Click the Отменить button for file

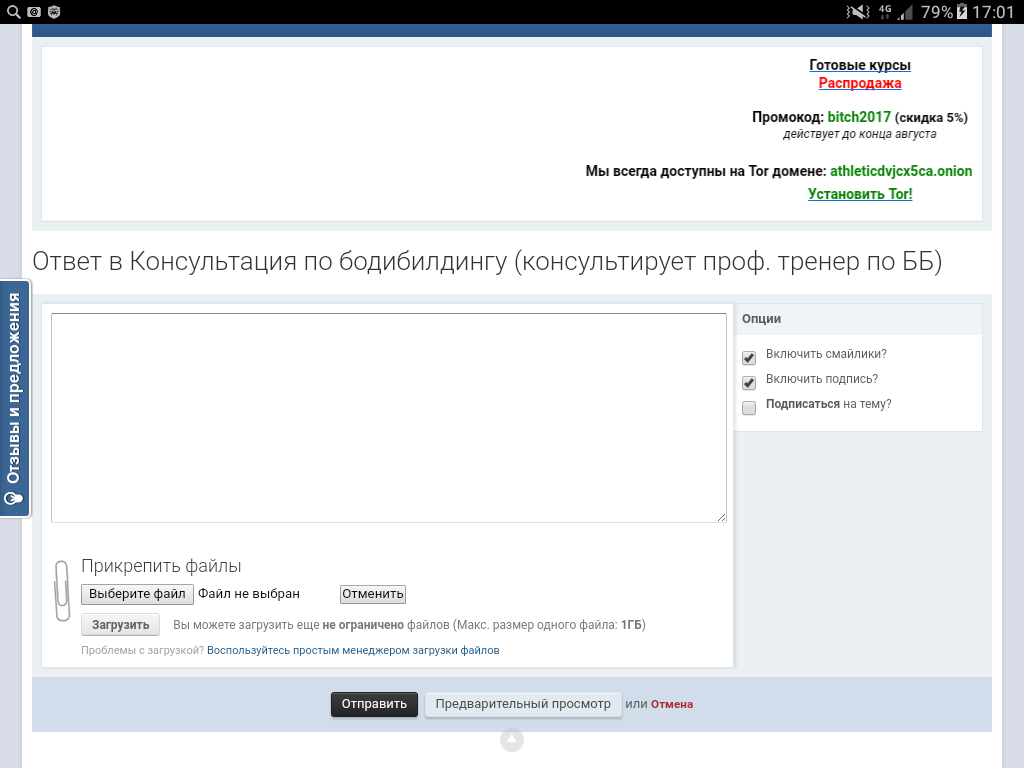tap(372, 594)
